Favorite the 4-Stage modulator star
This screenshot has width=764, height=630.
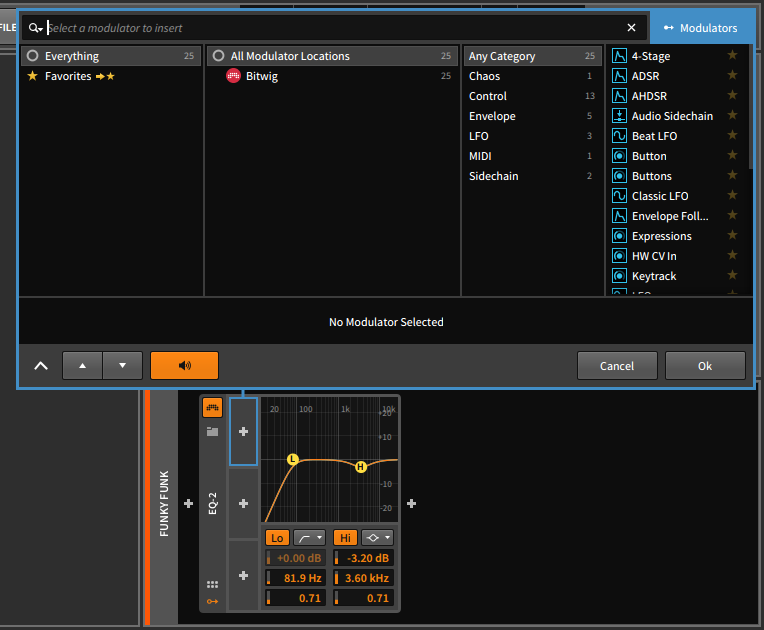click(x=732, y=55)
